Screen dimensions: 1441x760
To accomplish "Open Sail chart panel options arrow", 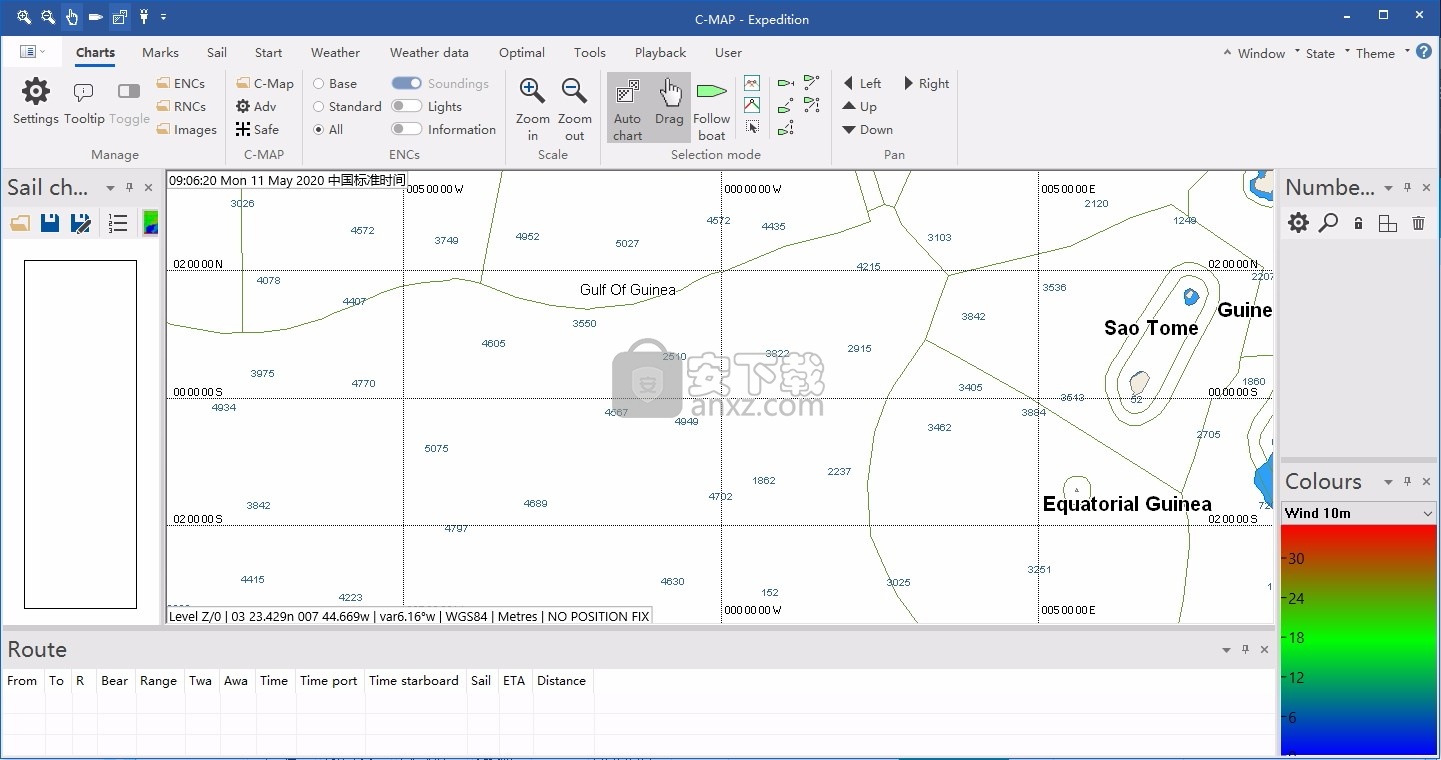I will tap(109, 187).
